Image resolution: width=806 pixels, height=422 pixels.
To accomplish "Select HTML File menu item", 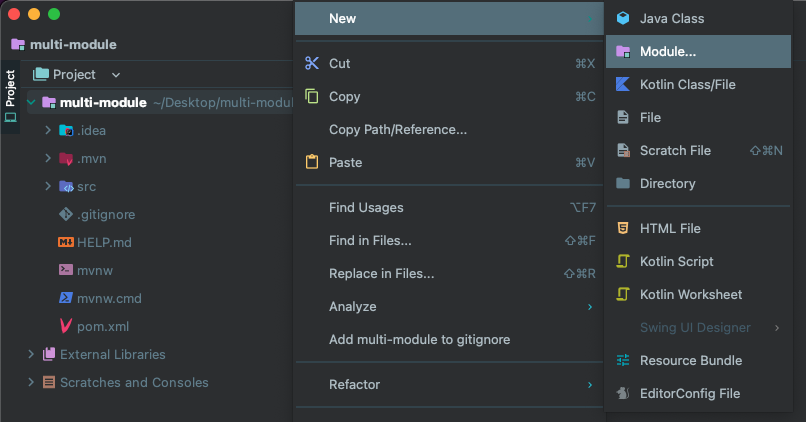I will click(x=698, y=228).
